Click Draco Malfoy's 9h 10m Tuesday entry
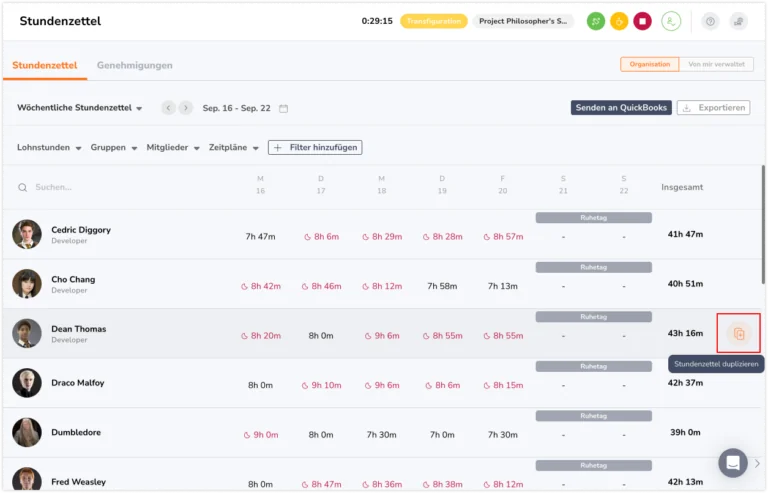This screenshot has height=493, width=768. (321, 385)
